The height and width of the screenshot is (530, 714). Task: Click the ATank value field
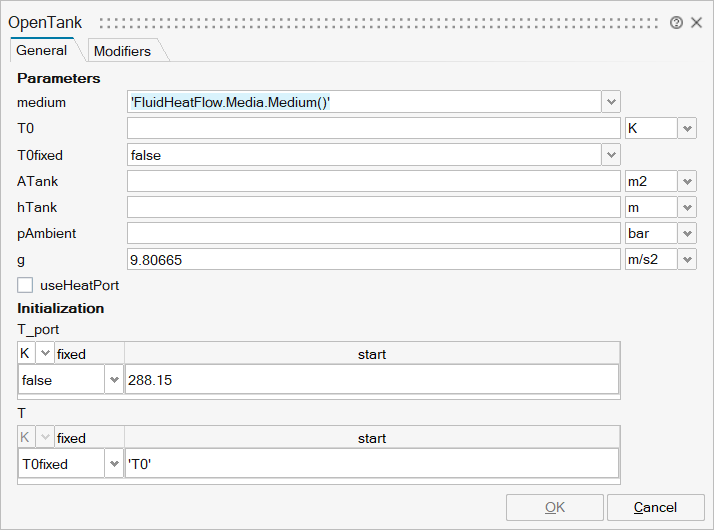click(374, 181)
